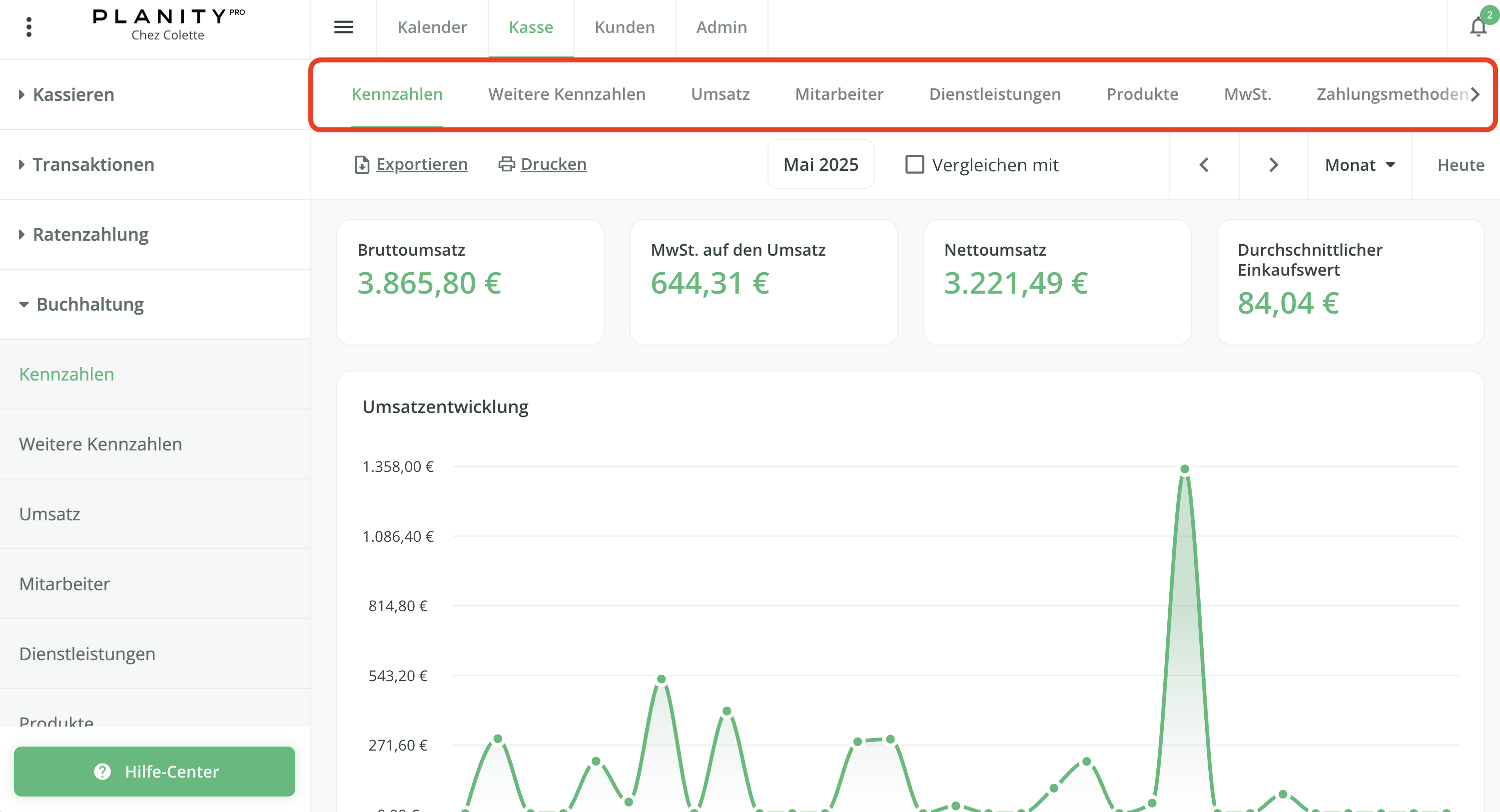Image resolution: width=1500 pixels, height=812 pixels.
Task: Open the notifications bell
Action: pos(1478,27)
